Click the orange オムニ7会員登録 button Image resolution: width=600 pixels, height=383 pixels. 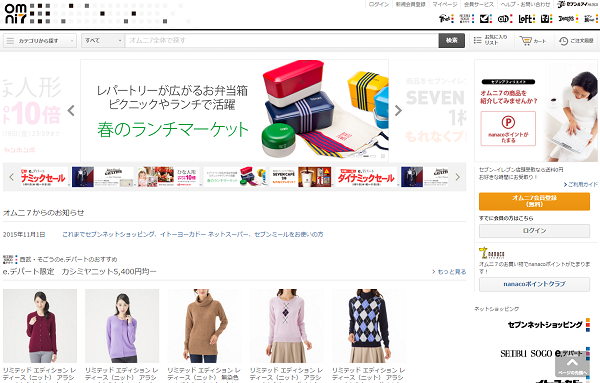point(534,201)
